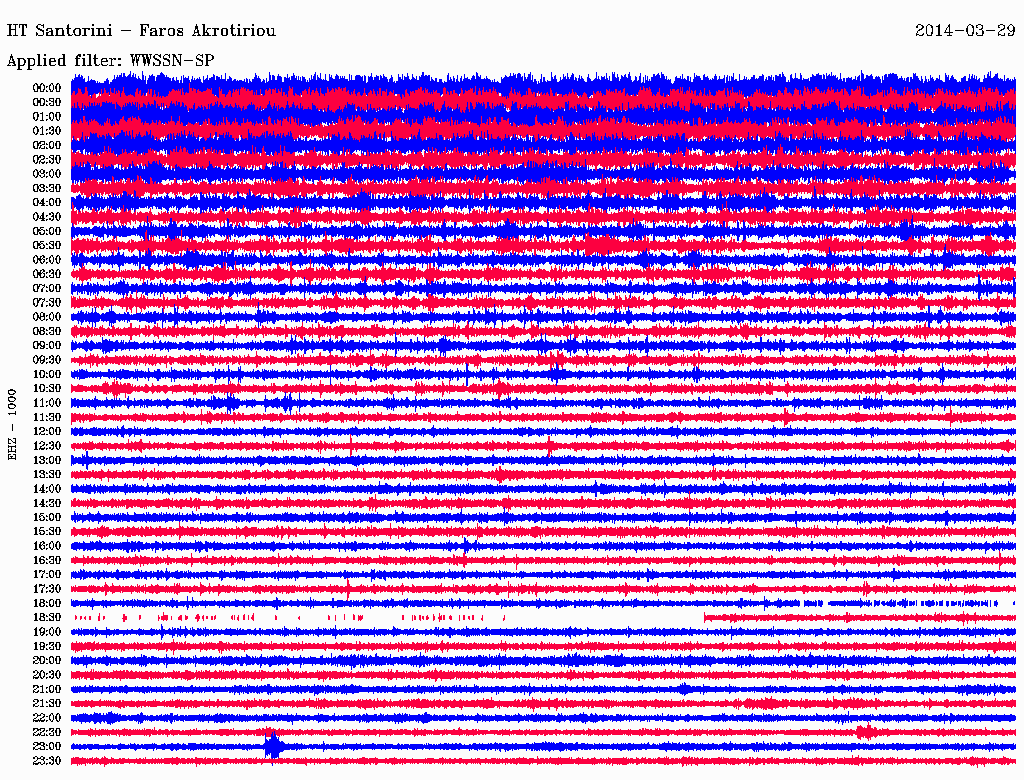
Task: Click the station title 'HT Santorini – Faros Akrotiriou'
Action: coord(141,31)
